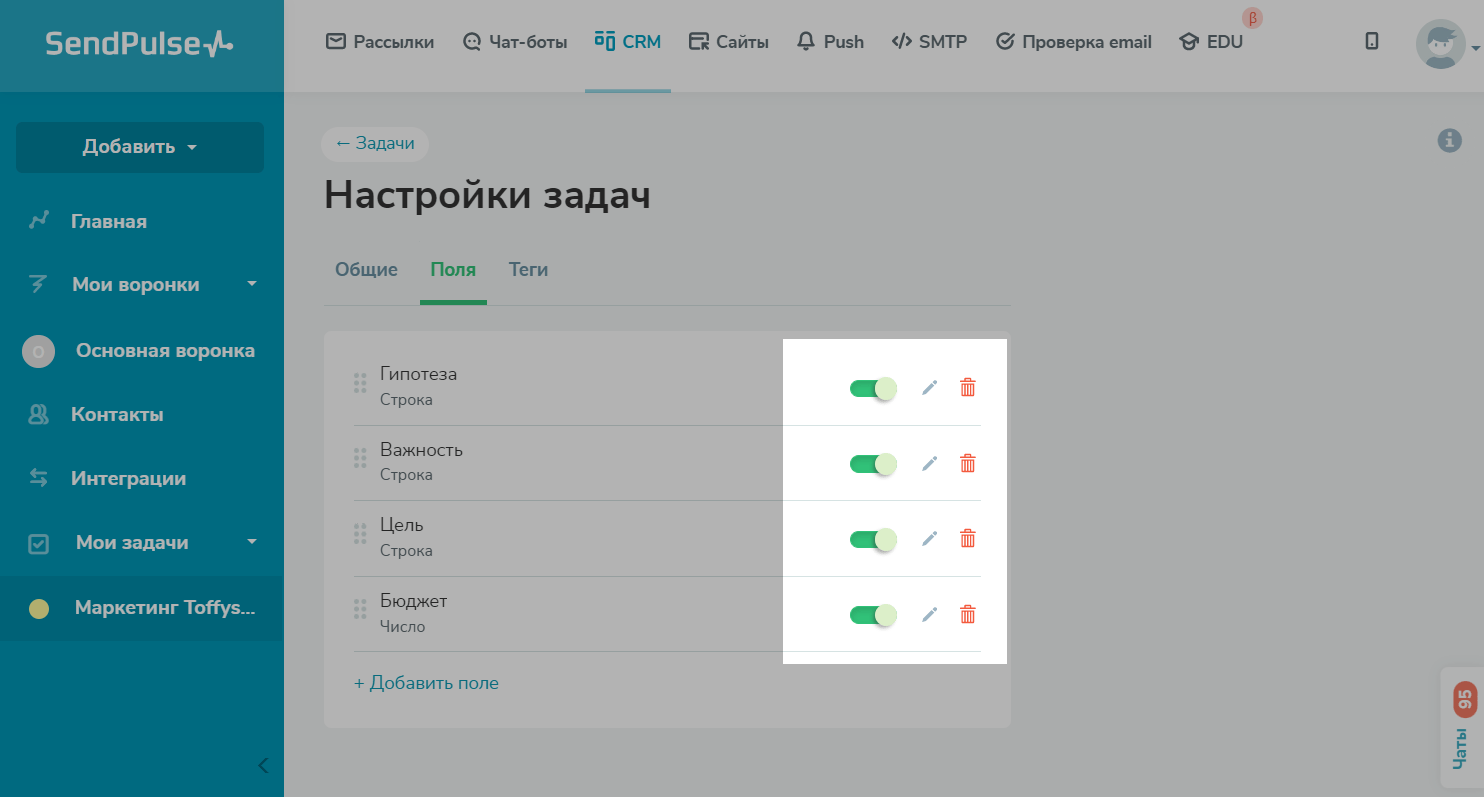
Task: Turn off the Цель field toggle
Action: (x=872, y=539)
